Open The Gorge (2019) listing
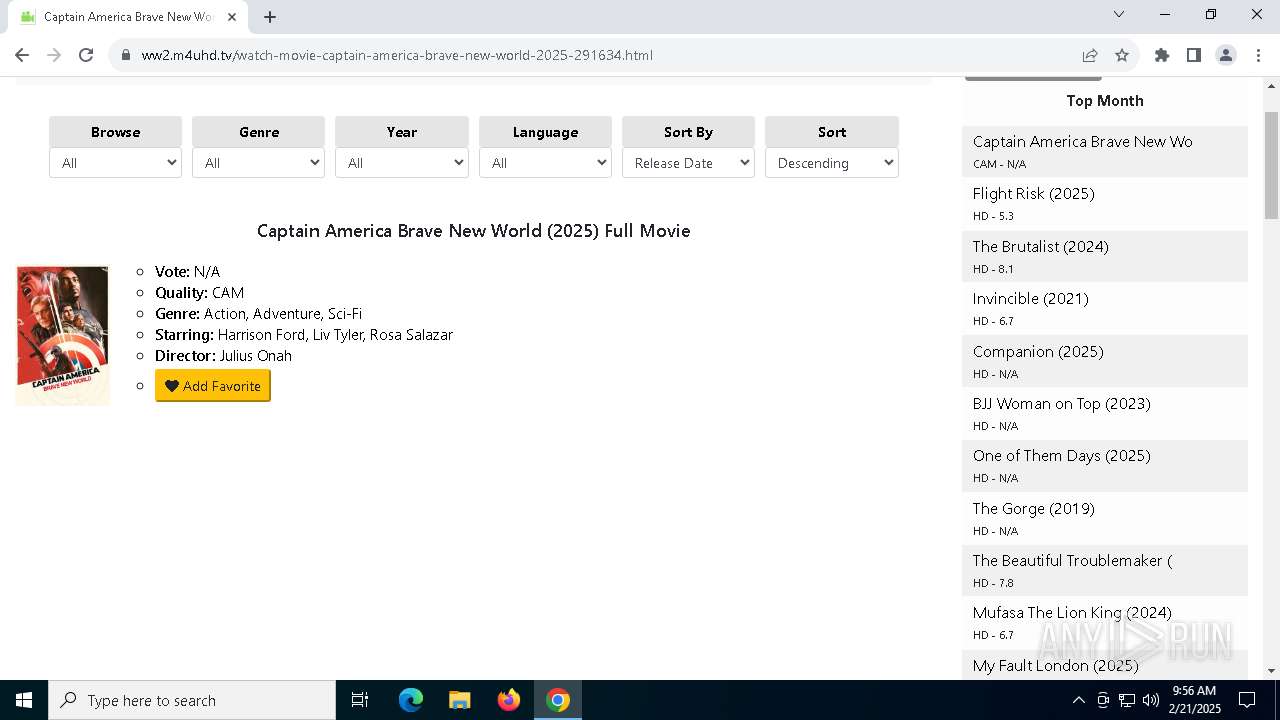This screenshot has height=720, width=1280. [1105, 518]
